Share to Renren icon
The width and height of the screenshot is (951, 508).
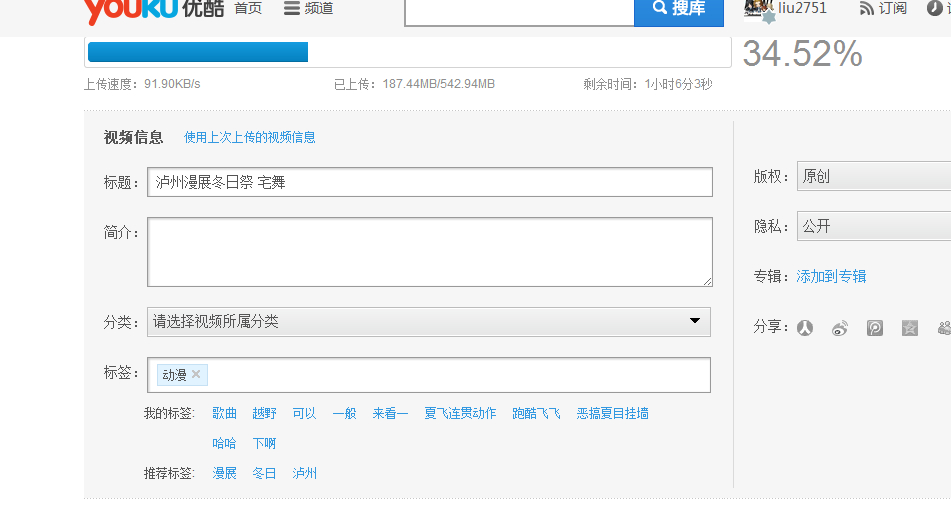click(805, 328)
